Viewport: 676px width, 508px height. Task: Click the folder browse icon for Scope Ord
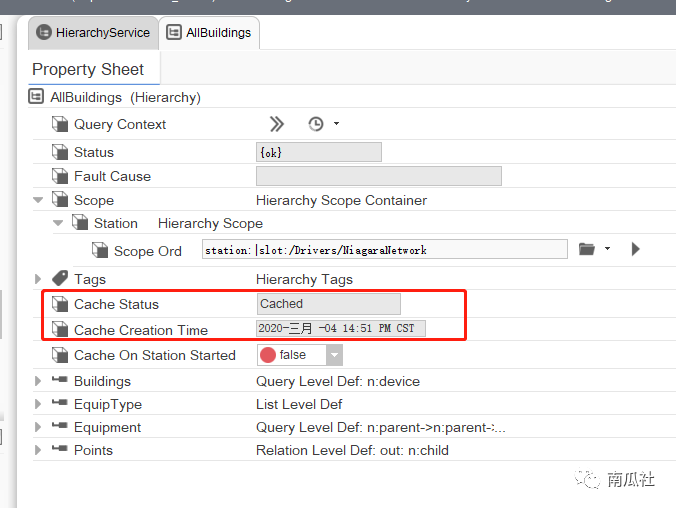pos(587,249)
